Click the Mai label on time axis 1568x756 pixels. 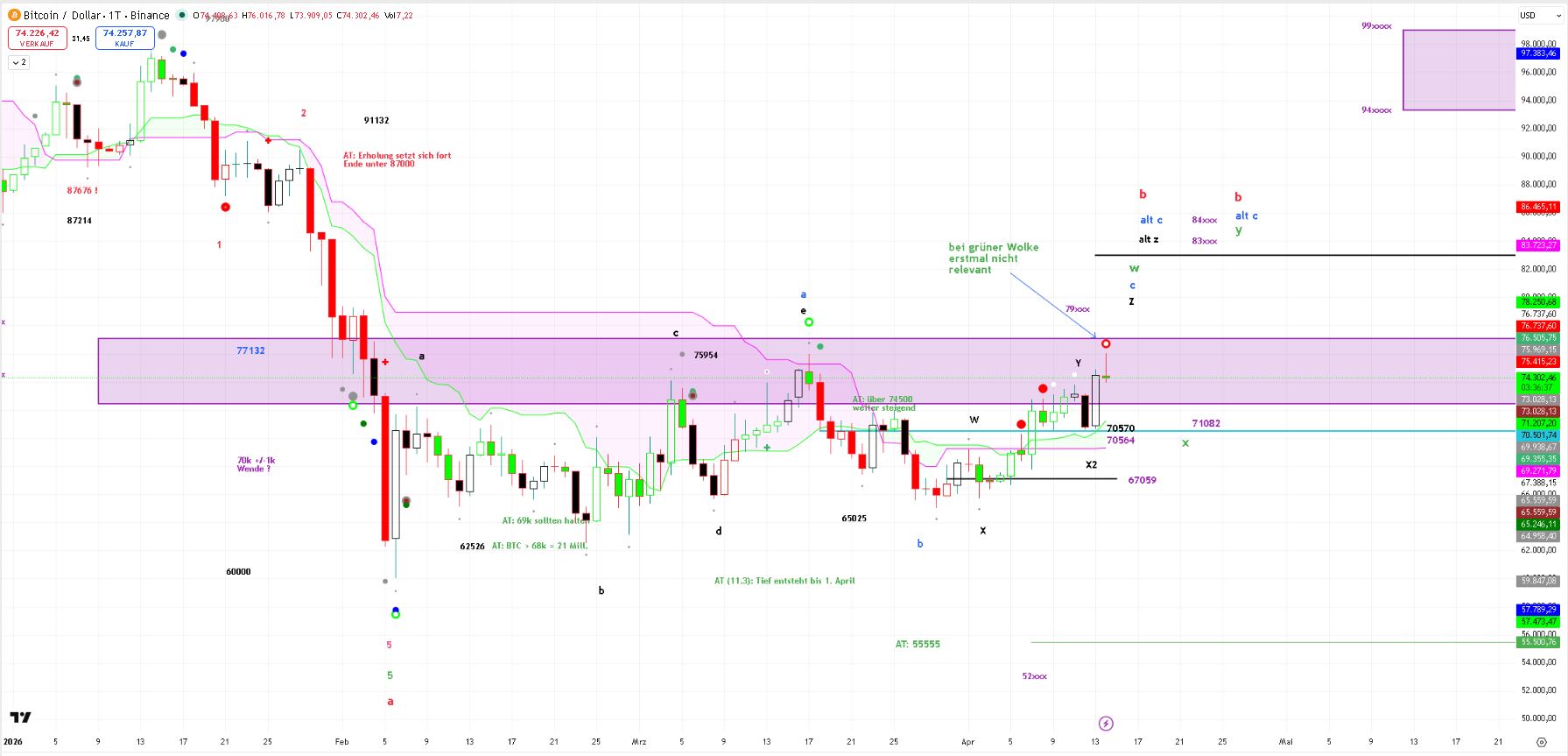[1285, 742]
